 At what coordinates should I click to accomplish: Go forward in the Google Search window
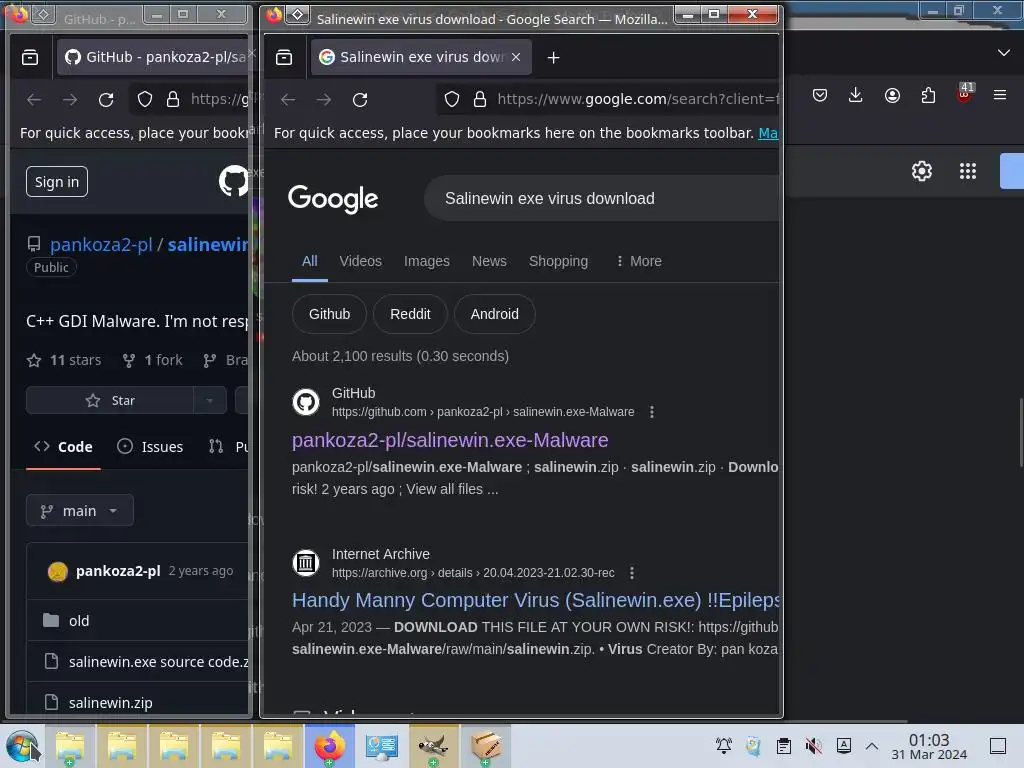click(324, 99)
